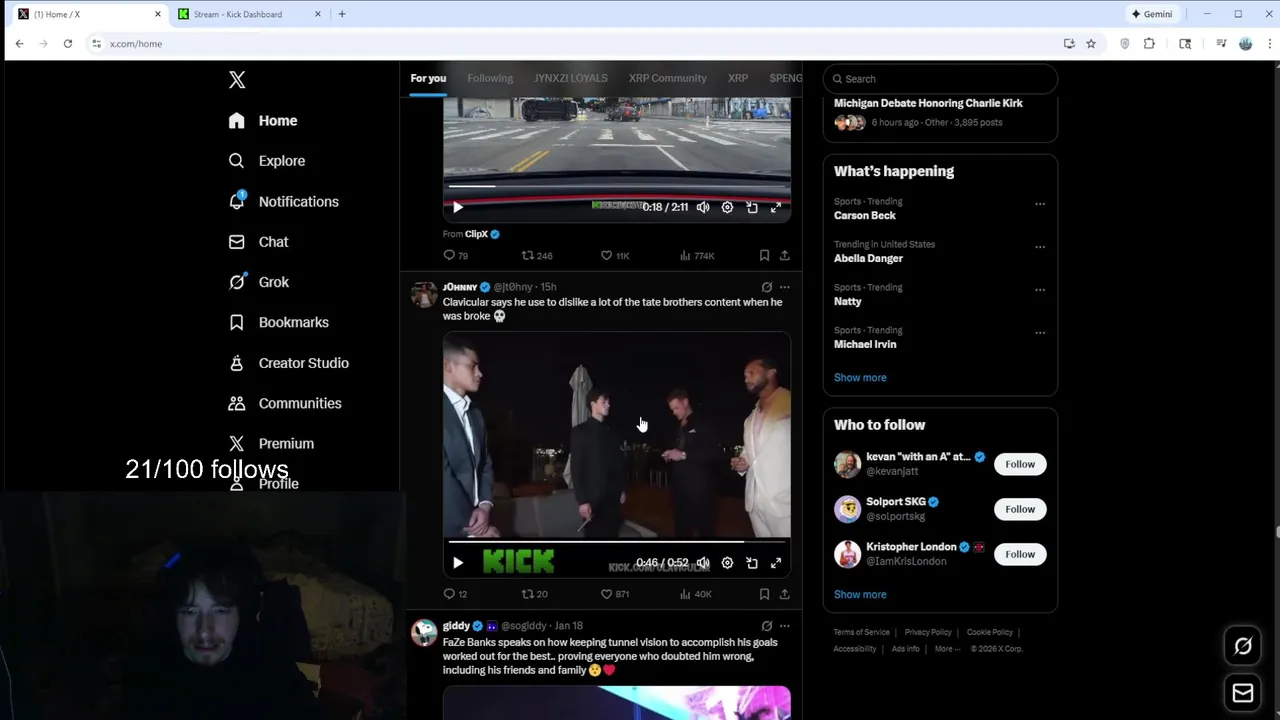Open Grok actions on J0hnny post
This screenshot has height=720, width=1280.
[x=766, y=287]
